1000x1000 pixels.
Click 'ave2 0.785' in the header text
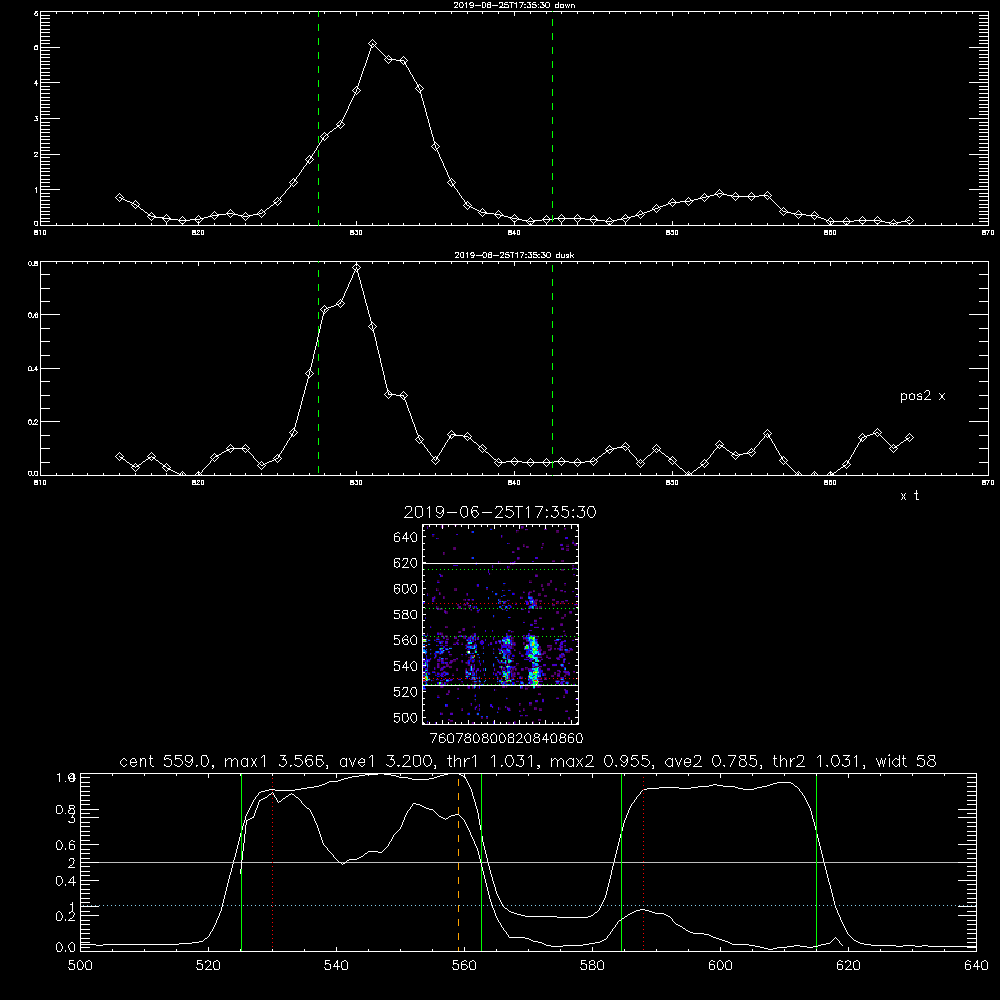click(709, 761)
